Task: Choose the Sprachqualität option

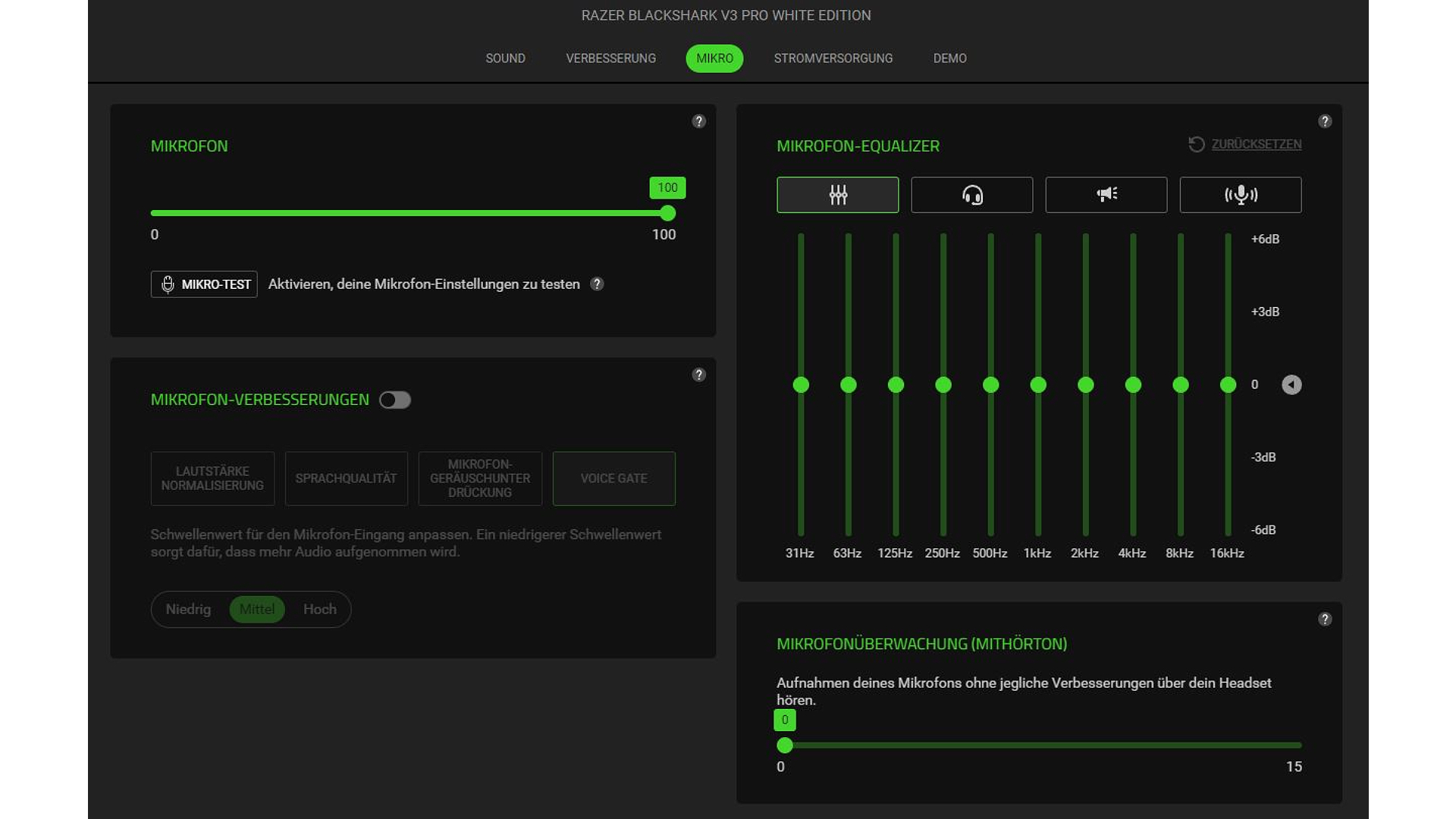Action: (x=346, y=479)
